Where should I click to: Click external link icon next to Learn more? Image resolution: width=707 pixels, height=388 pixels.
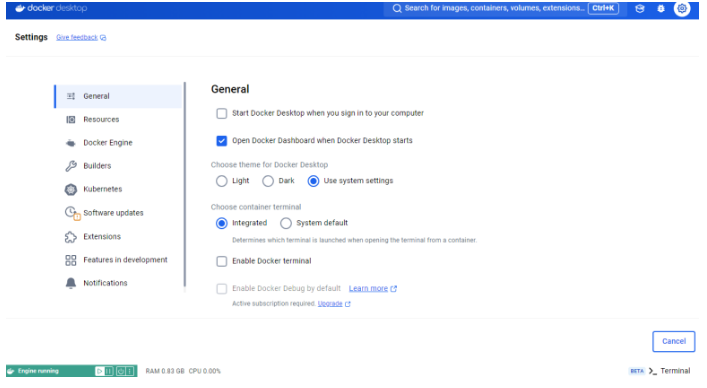tap(394, 288)
